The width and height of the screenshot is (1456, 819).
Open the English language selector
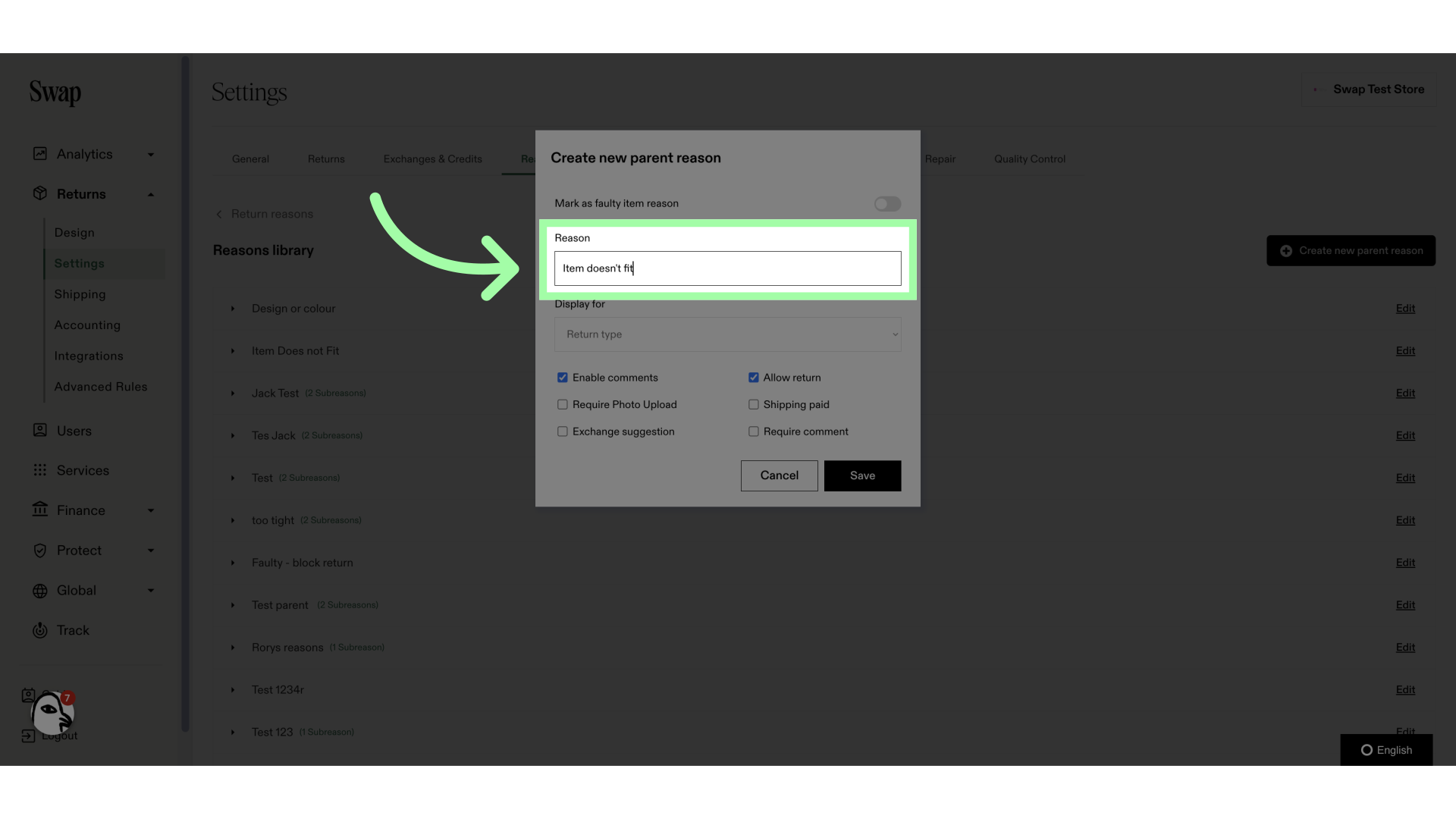coord(1386,750)
